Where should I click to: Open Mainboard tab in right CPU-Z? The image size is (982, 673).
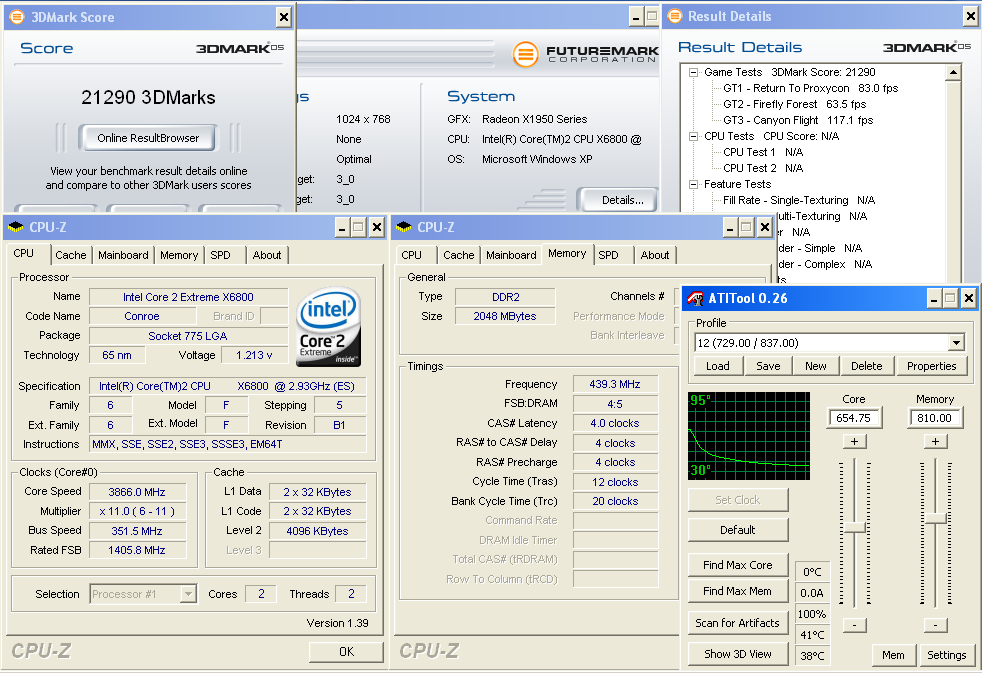511,255
